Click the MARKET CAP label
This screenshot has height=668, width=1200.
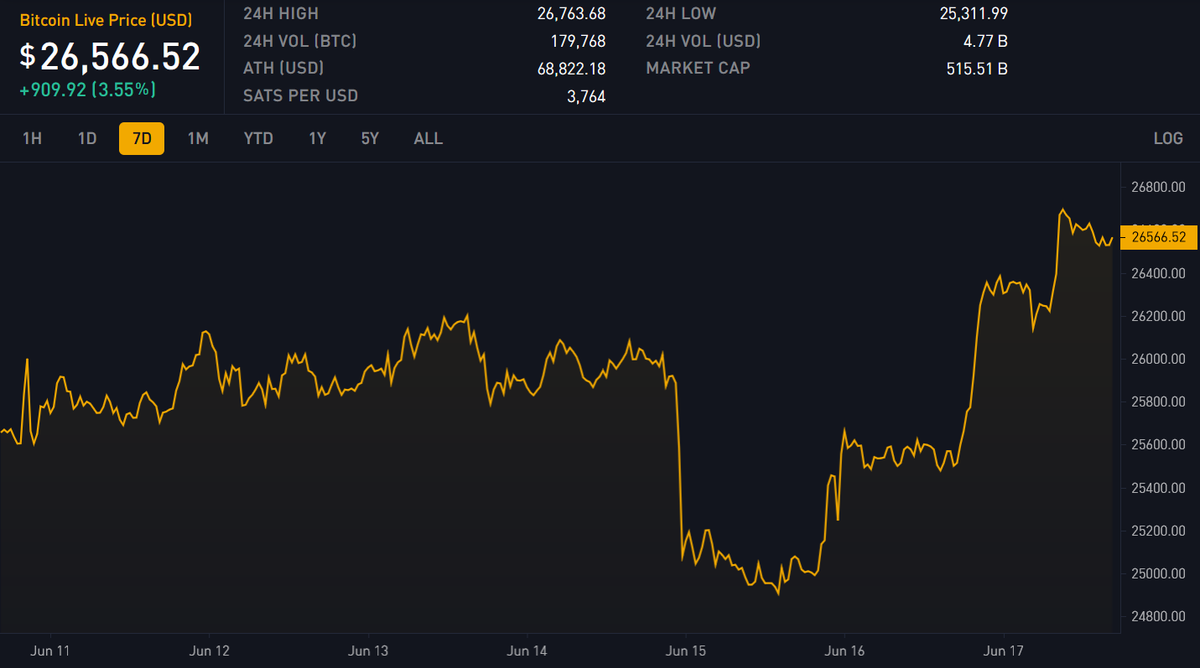pos(697,68)
